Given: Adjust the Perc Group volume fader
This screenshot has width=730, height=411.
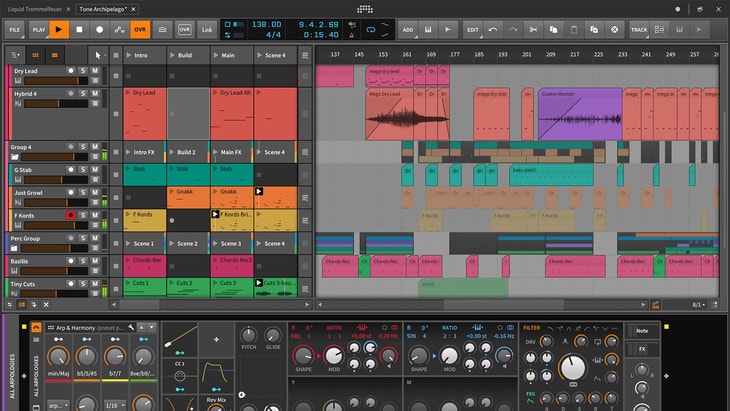Looking at the screenshot, I should [55, 248].
